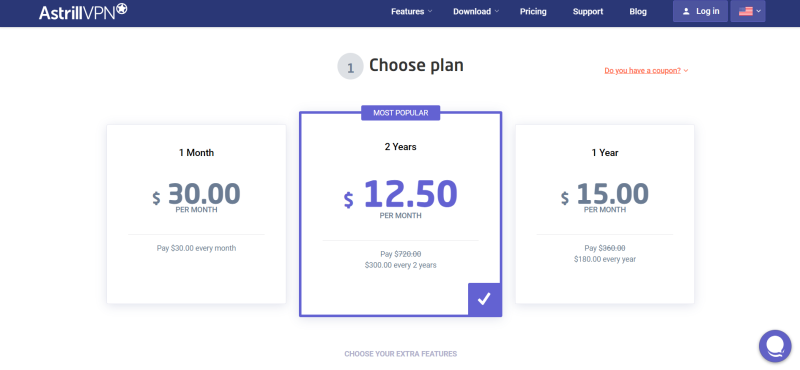Select the 2 Years plan card
Viewport: 800px width, 370px height.
pos(401,214)
